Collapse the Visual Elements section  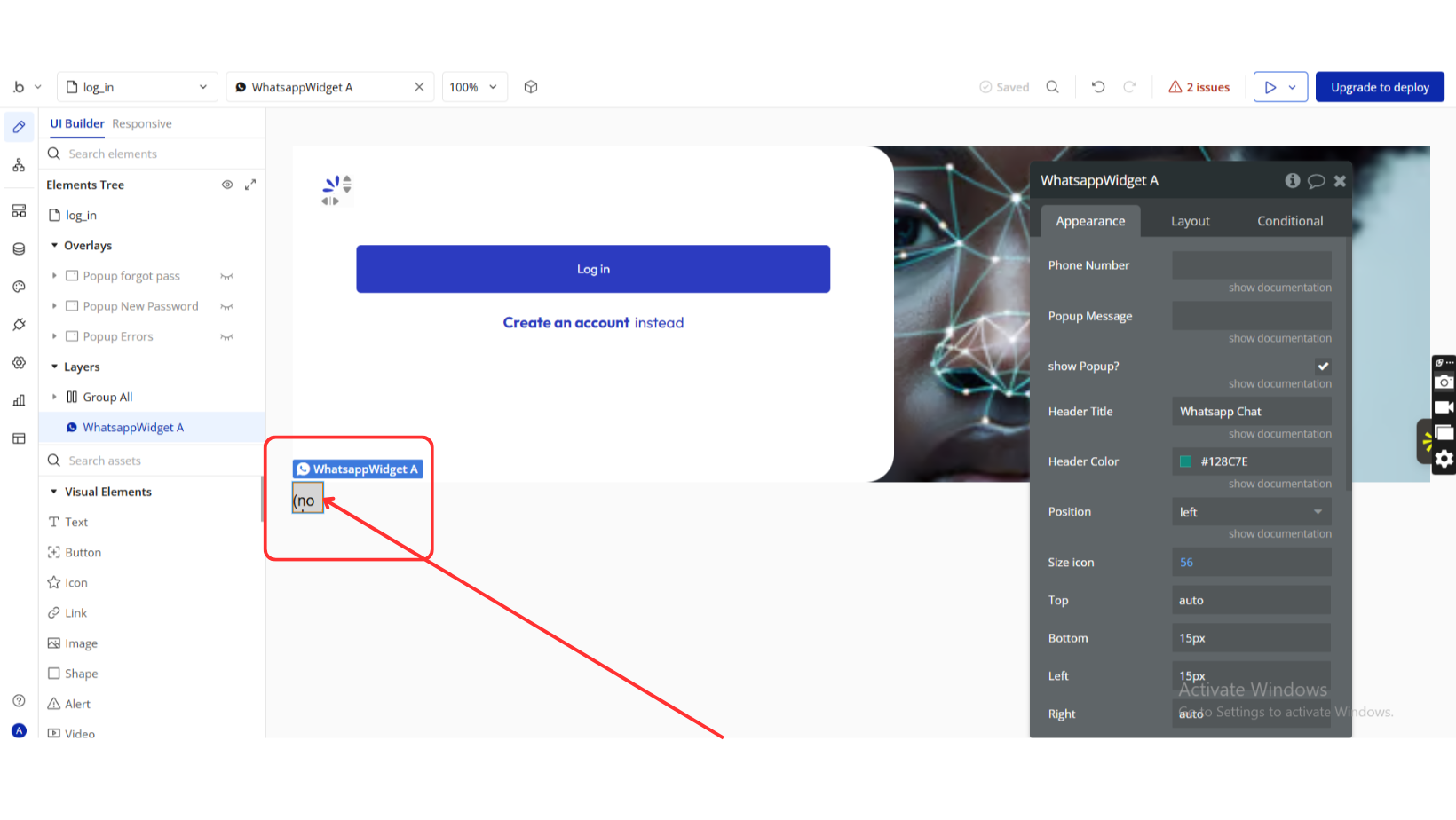[54, 492]
